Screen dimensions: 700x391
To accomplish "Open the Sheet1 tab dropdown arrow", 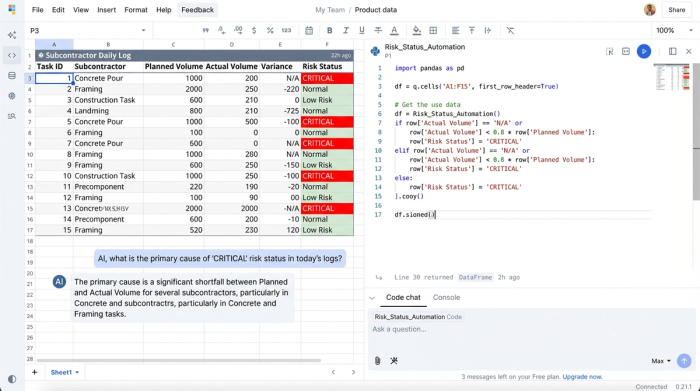I will click(77, 372).
